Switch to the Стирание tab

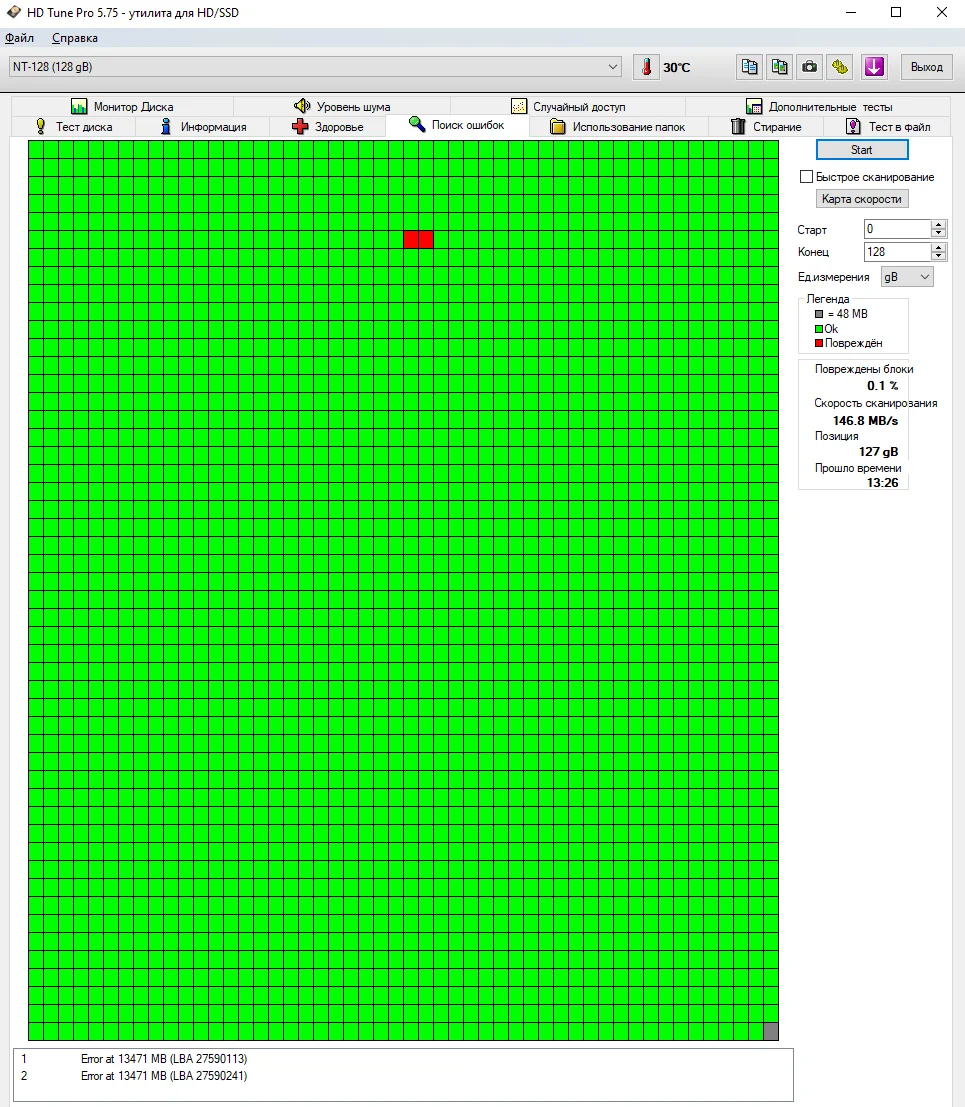pos(766,126)
